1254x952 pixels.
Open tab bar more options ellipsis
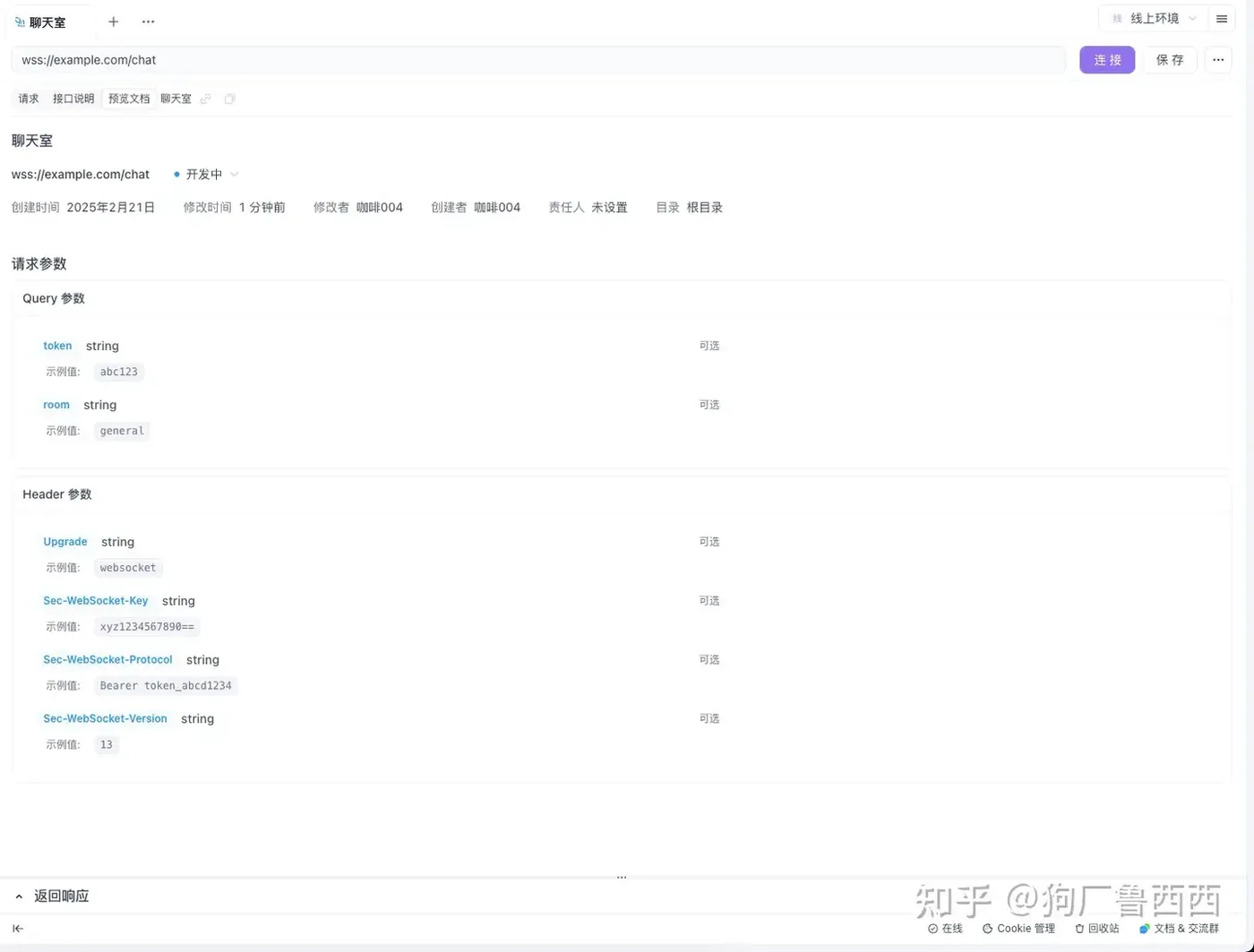pyautogui.click(x=148, y=21)
